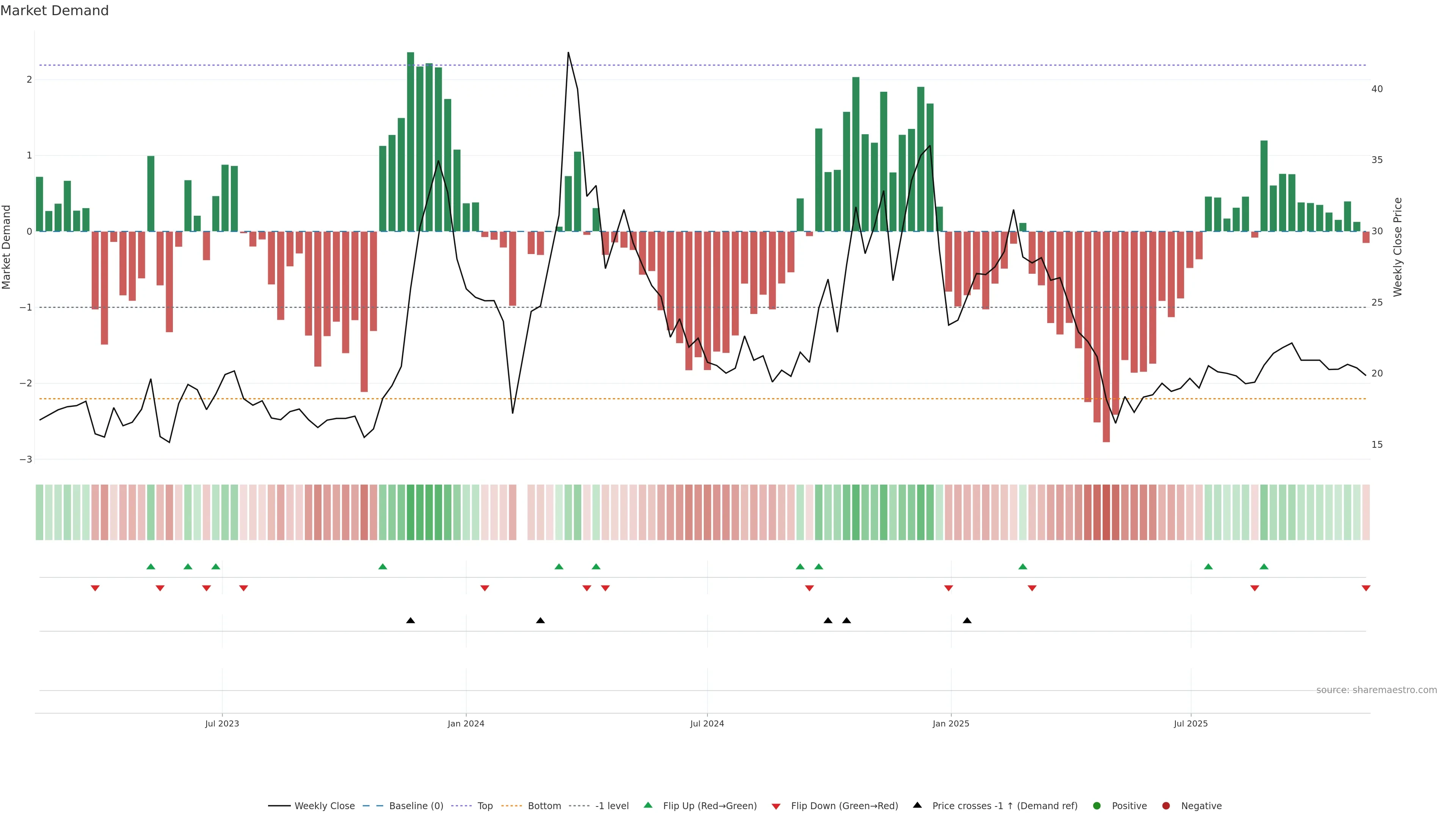This screenshot has width=1456, height=819.
Task: Toggle the Weekly Close series in legend
Action: click(325, 805)
